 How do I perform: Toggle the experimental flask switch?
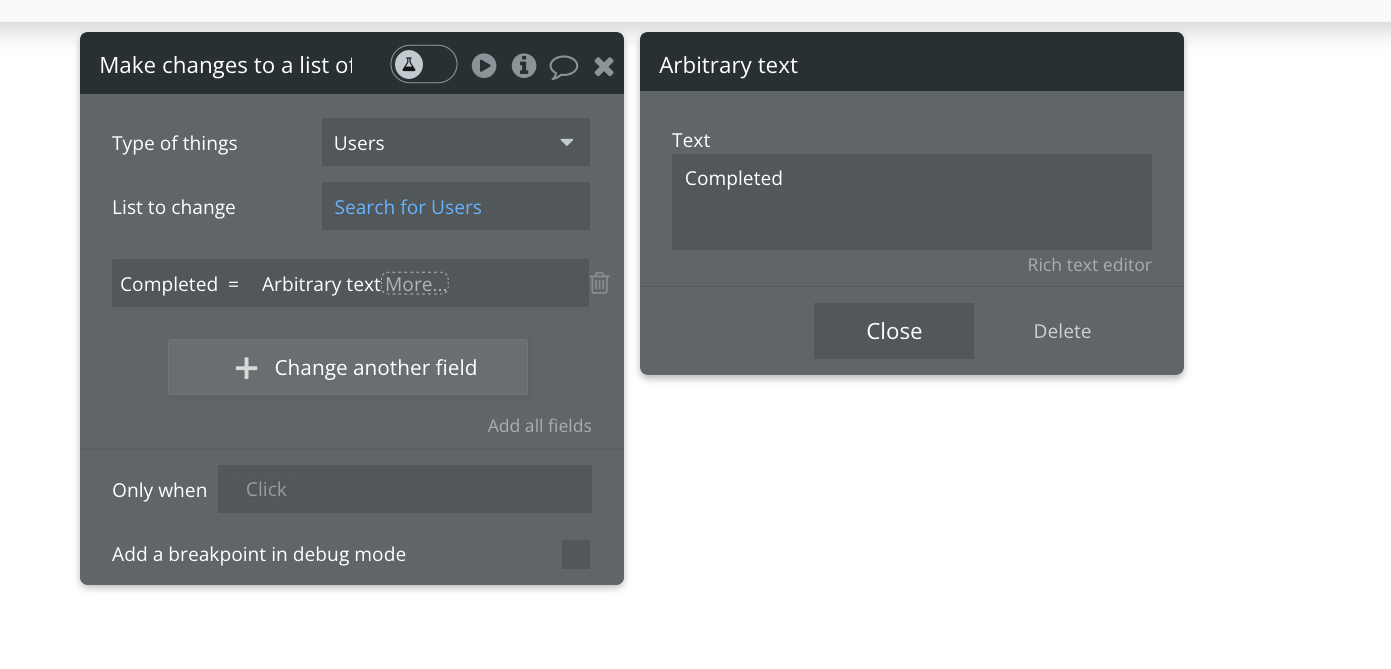(424, 65)
